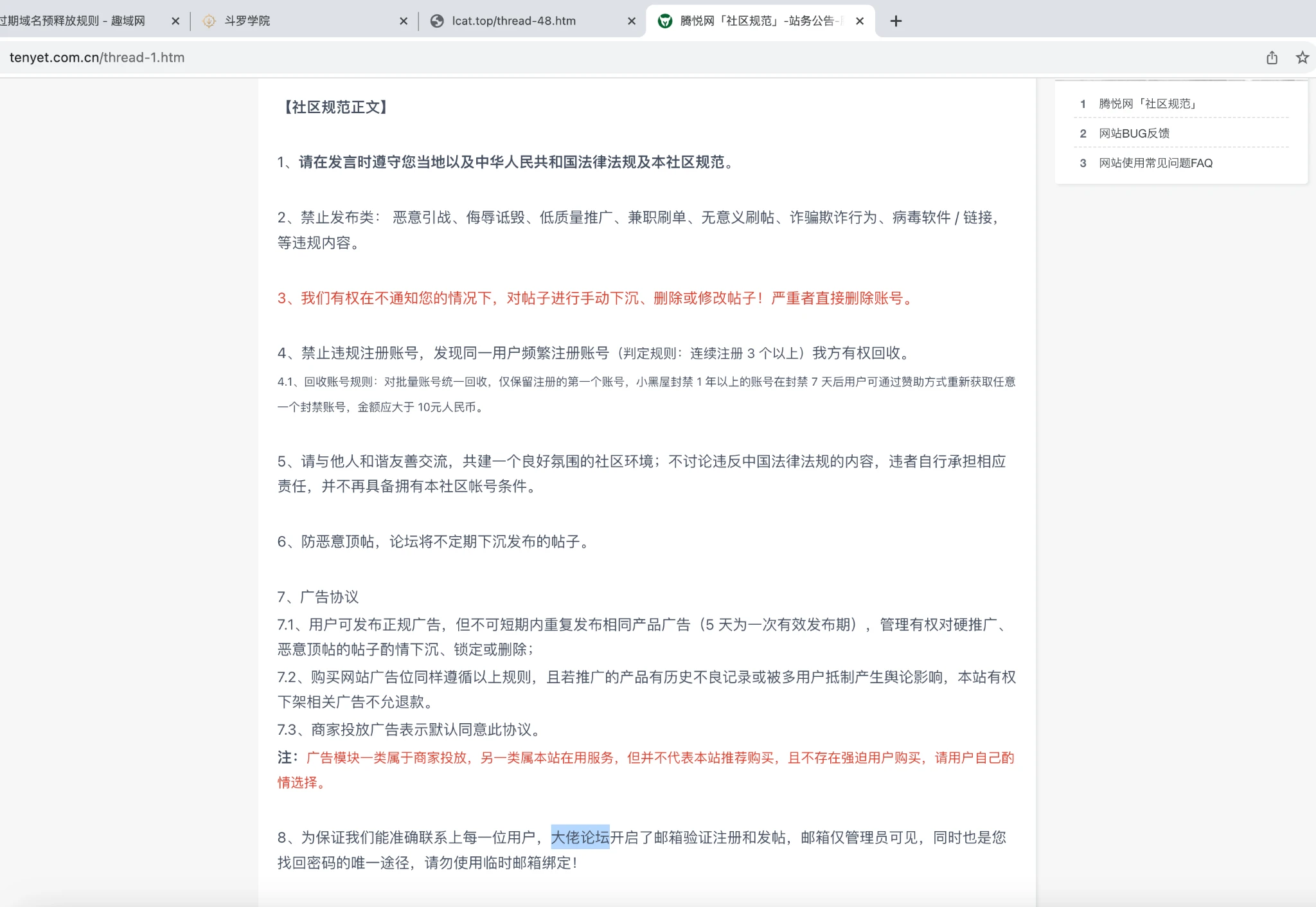Close the 趣域网 tab
This screenshot has height=907, width=1316.
click(x=175, y=21)
